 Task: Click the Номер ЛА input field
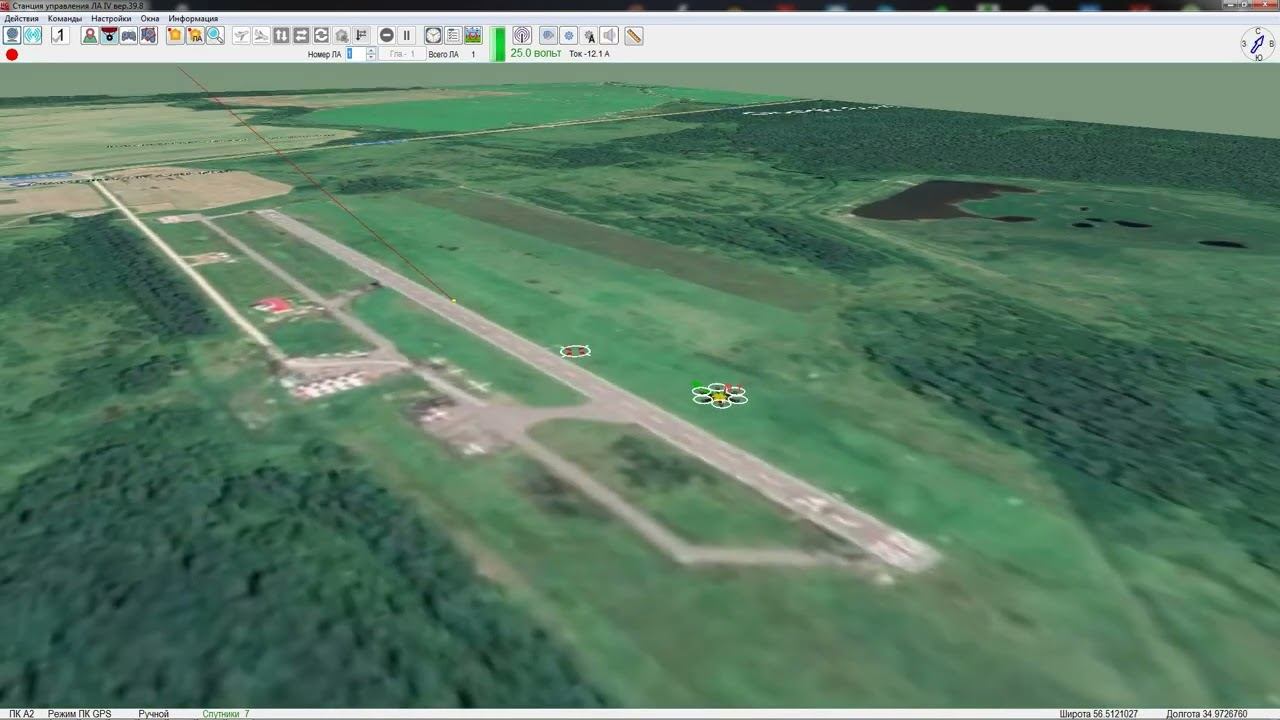point(355,54)
